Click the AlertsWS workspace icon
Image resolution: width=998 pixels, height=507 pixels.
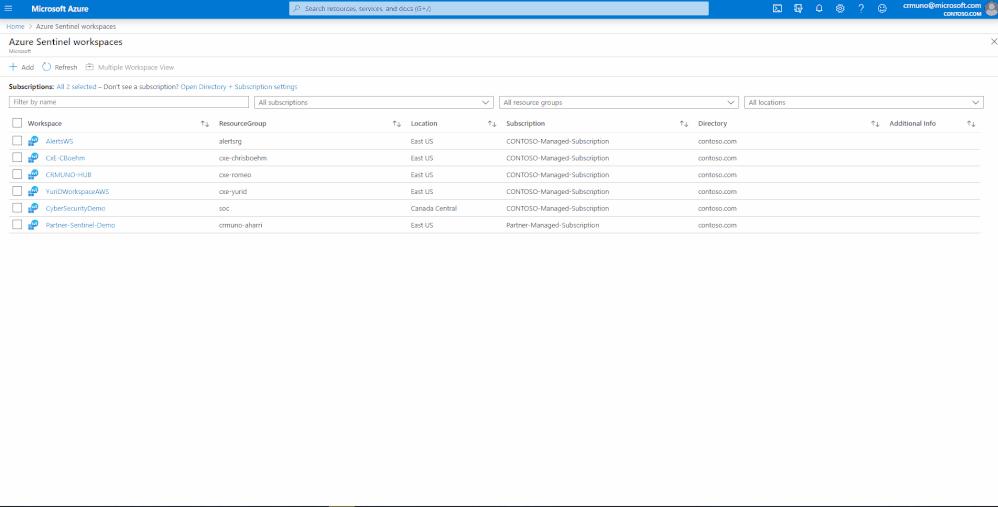[x=33, y=141]
